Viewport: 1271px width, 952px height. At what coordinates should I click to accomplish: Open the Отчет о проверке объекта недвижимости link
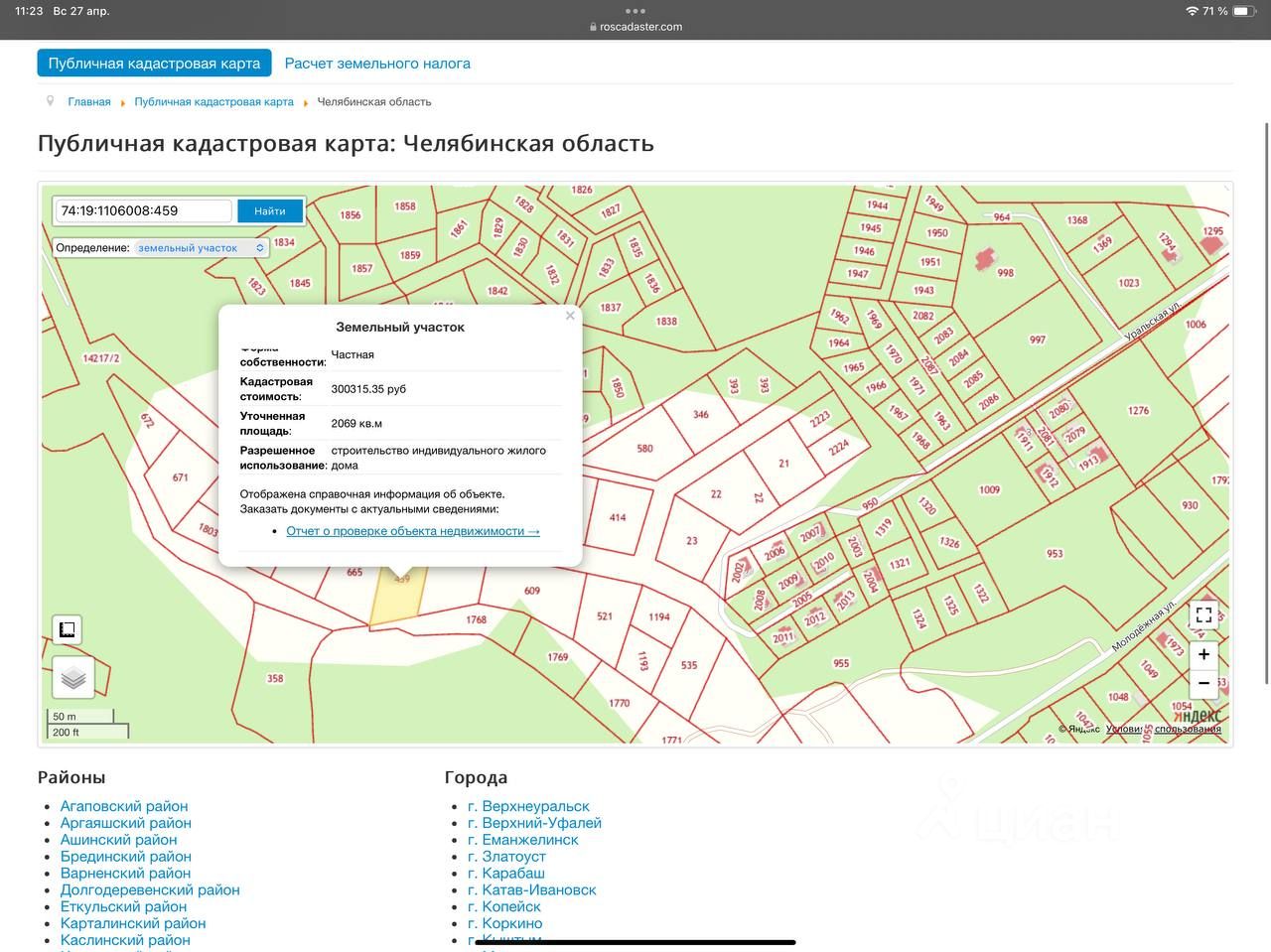413,531
